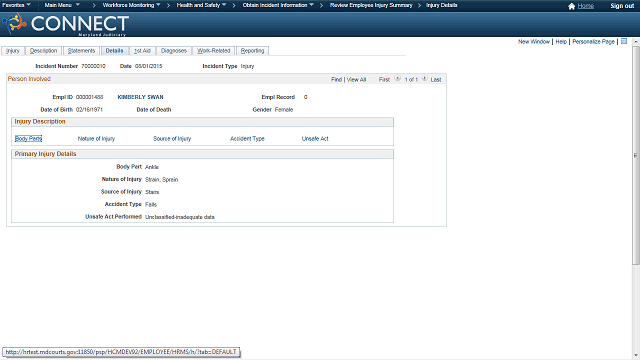
Task: Click the page layout icon near Personalize Page
Action: tap(624, 41)
